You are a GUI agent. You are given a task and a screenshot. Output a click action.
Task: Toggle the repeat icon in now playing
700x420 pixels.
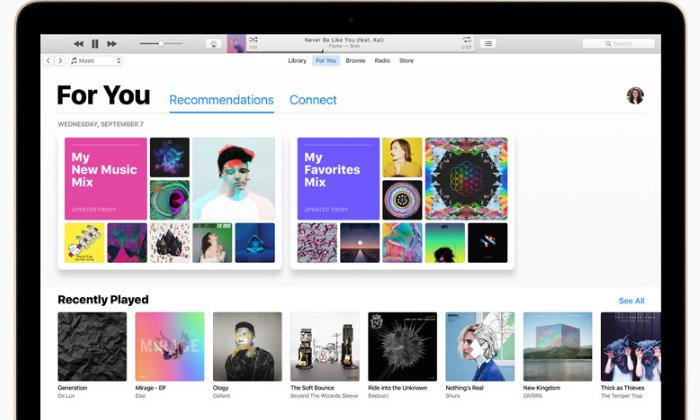467,40
